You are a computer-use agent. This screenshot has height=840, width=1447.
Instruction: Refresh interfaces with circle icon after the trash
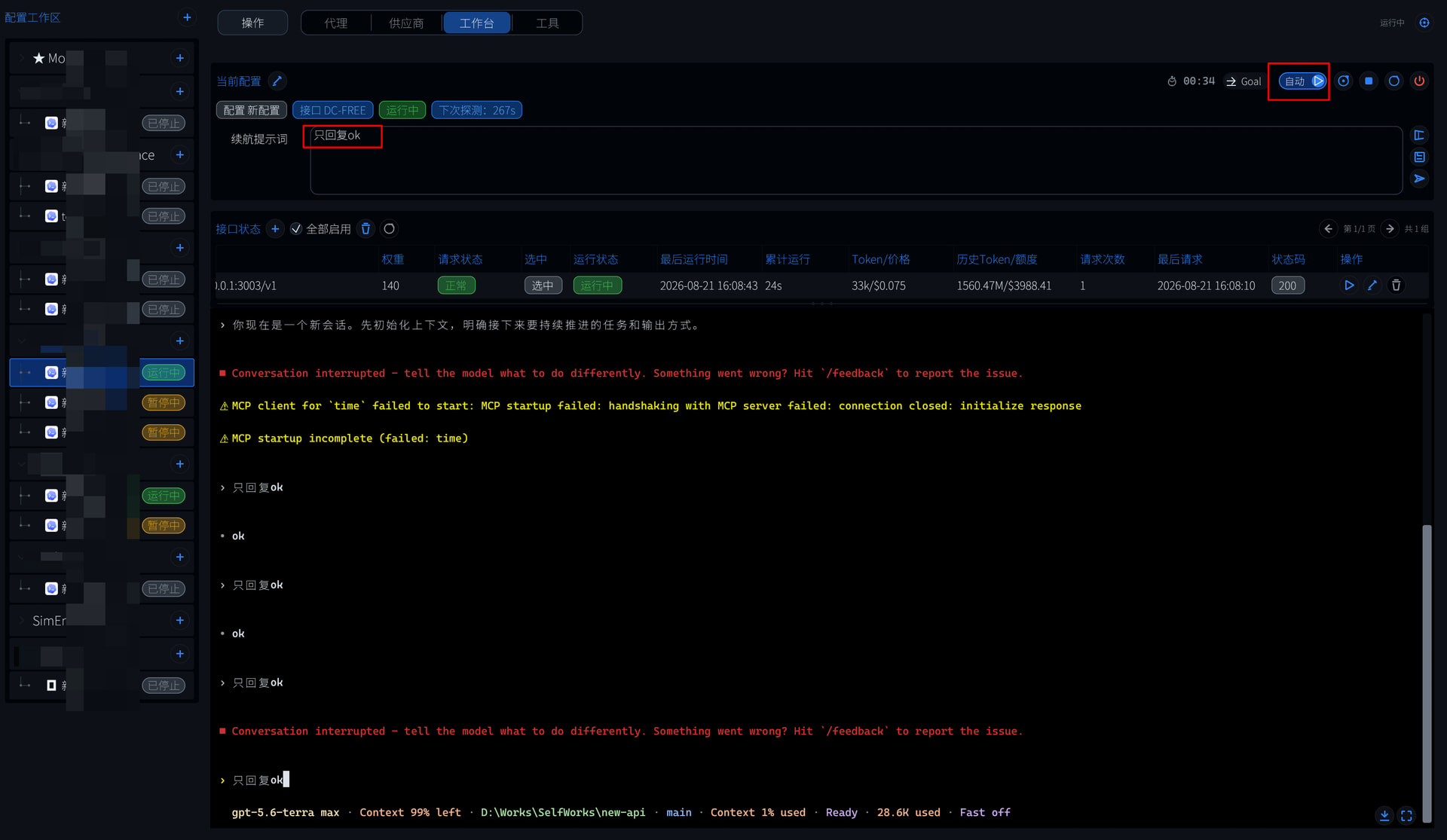coord(389,229)
